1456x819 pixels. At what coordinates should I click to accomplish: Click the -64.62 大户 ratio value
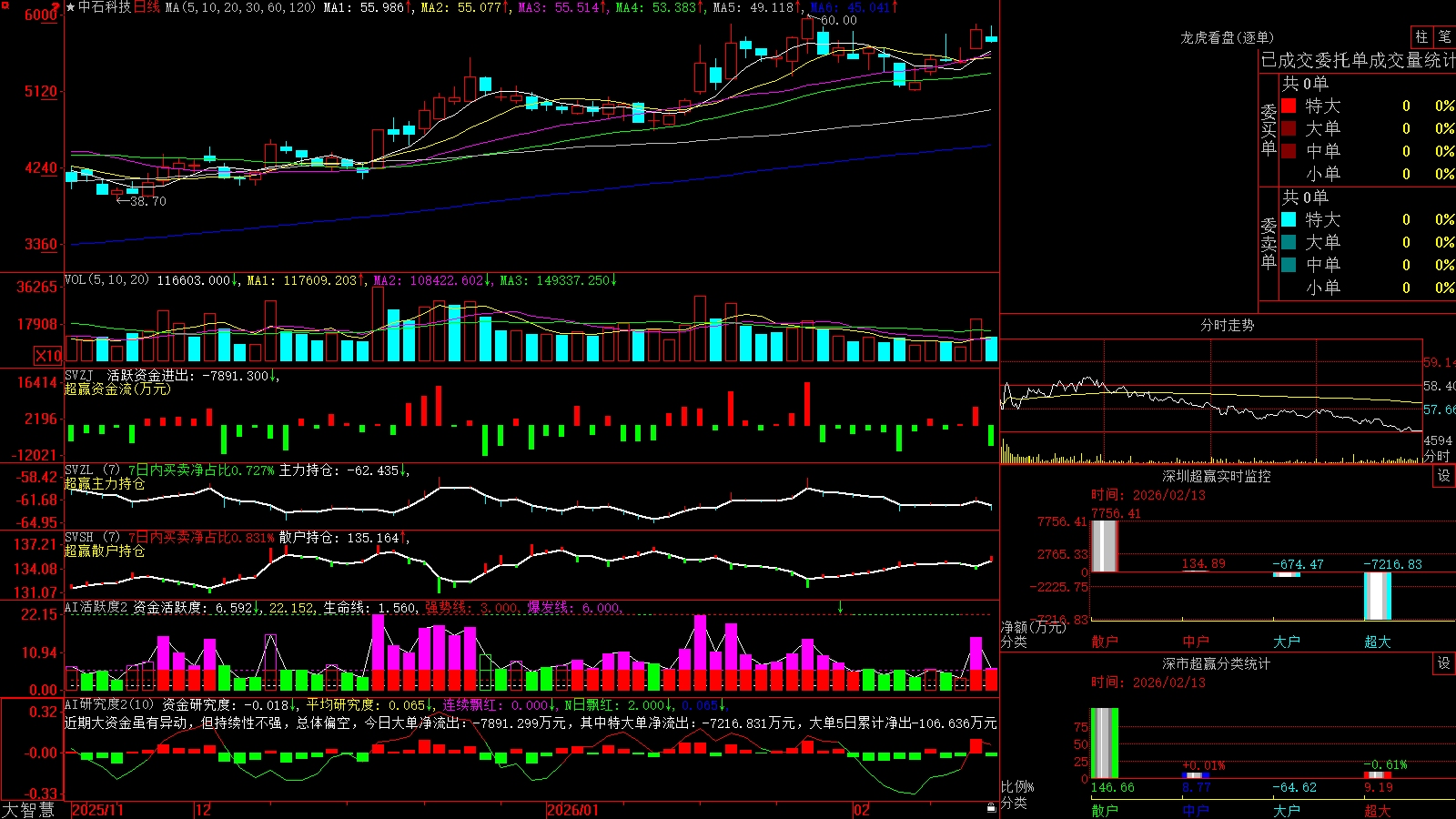[x=1294, y=787]
